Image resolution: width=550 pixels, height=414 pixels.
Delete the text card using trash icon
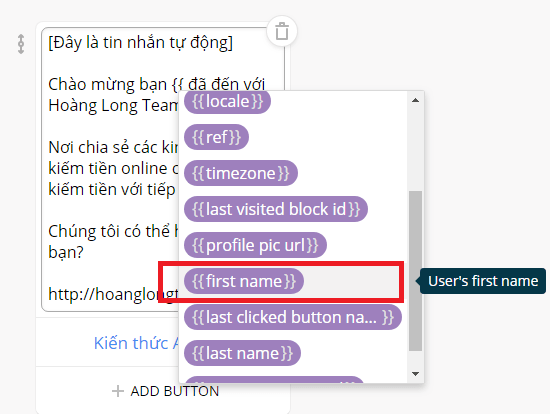pos(282,32)
